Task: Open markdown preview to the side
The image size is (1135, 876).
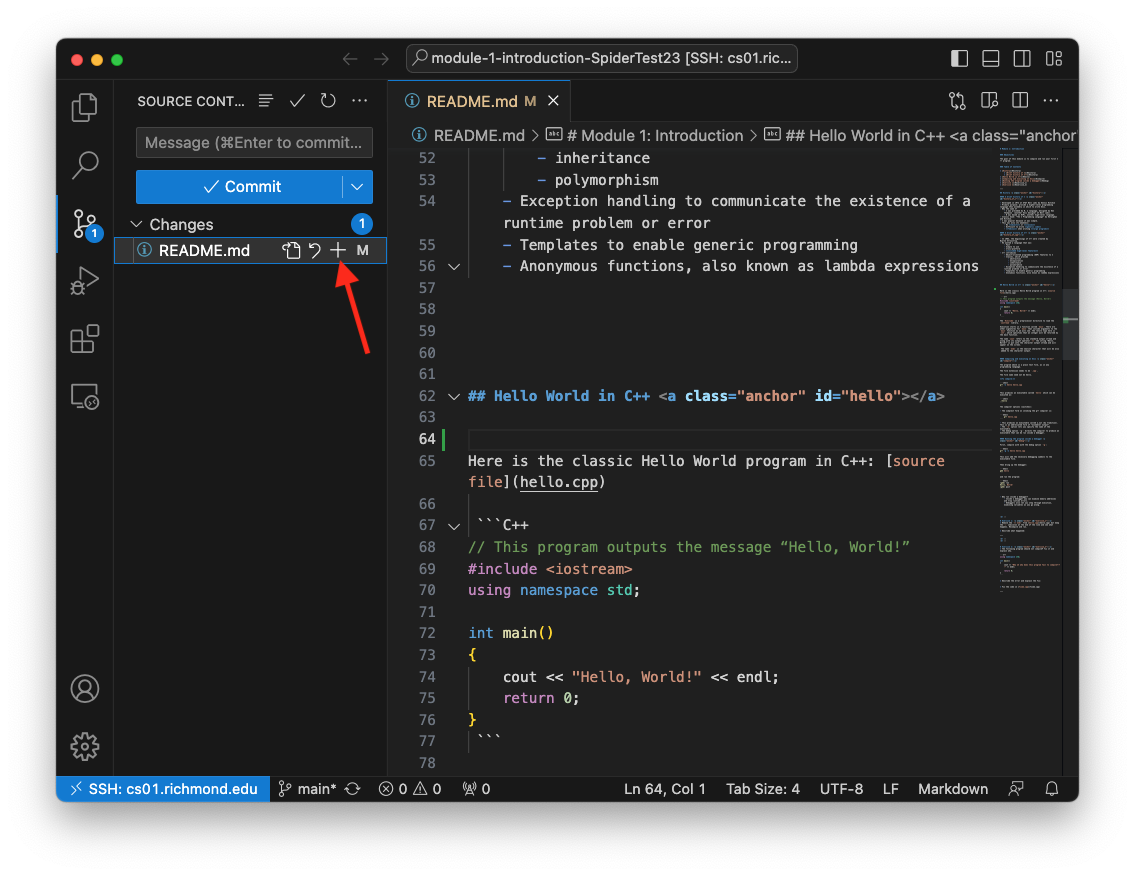Action: pyautogui.click(x=989, y=101)
